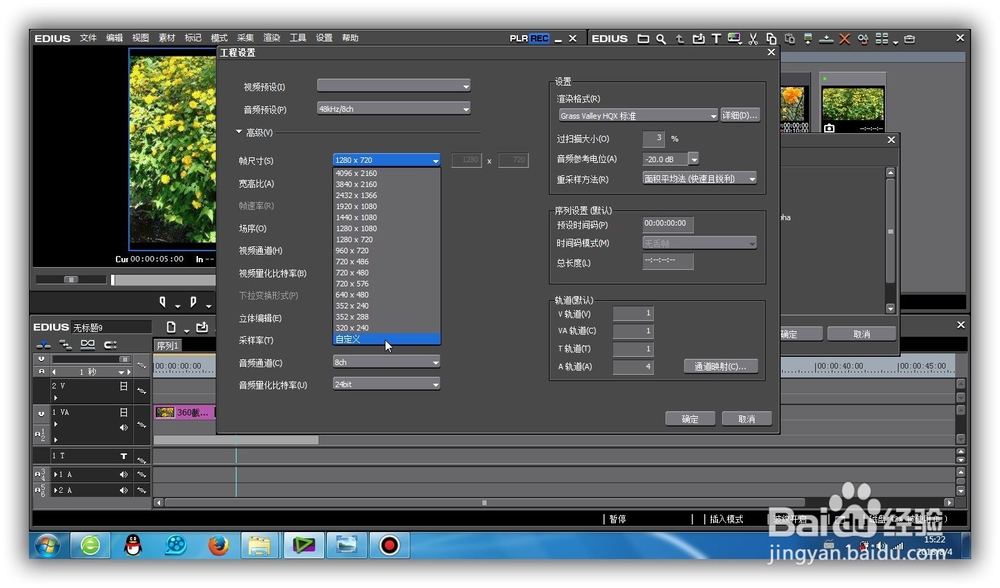Select 自定义 in frame size list
Image resolution: width=1000 pixels, height=588 pixels.
(x=386, y=339)
